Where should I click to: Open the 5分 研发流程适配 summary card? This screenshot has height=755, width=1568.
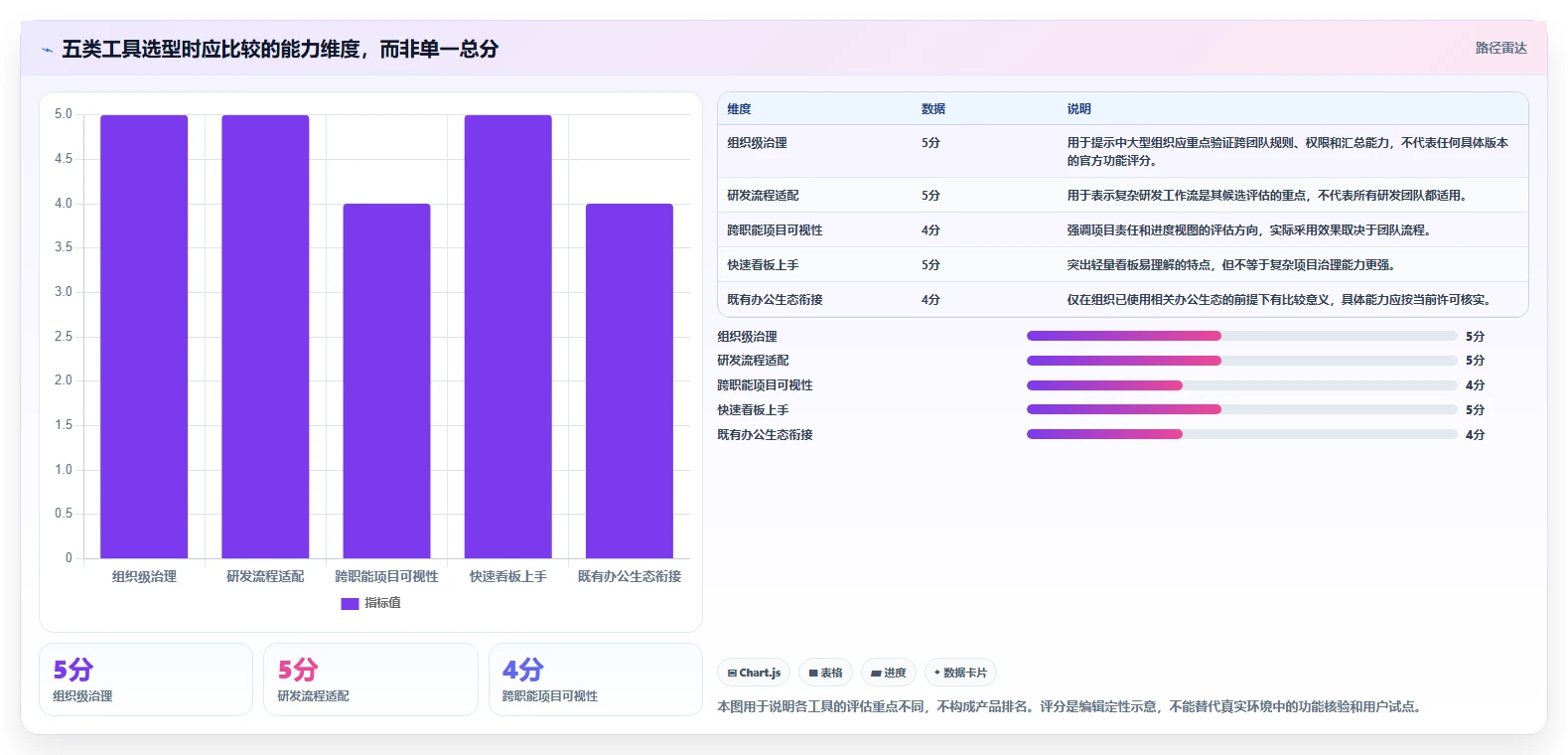pos(370,679)
